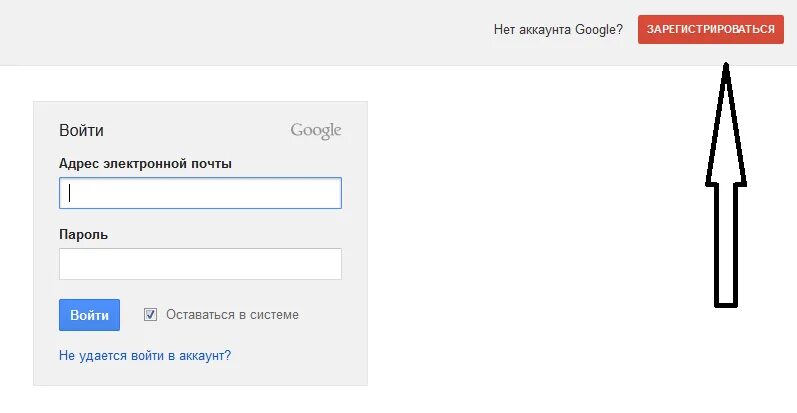This screenshot has width=797, height=413.
Task: Click the blue checkmark next to Оставаться в системе
Action: pyautogui.click(x=150, y=314)
